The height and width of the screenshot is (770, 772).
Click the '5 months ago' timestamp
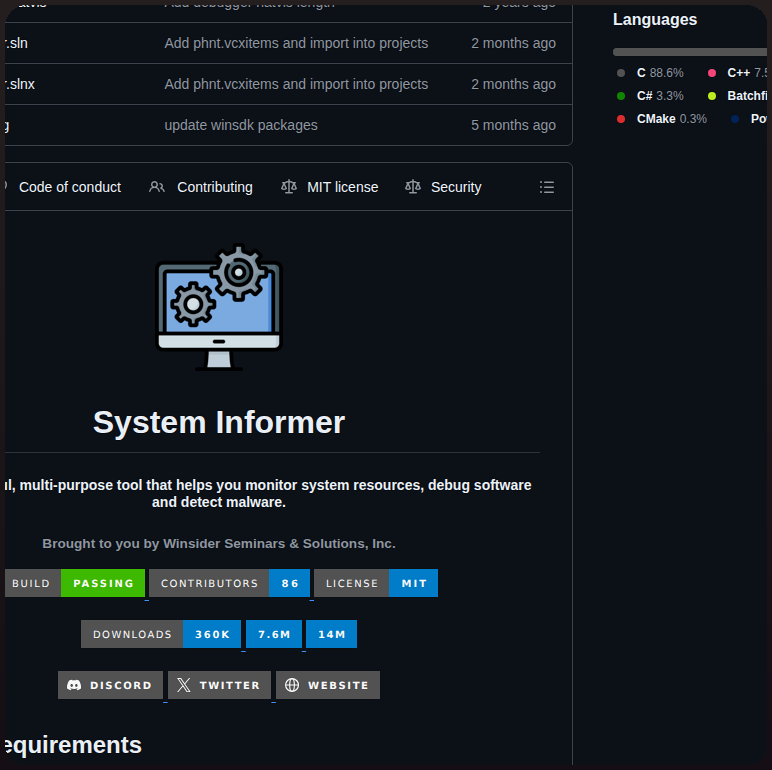513,125
